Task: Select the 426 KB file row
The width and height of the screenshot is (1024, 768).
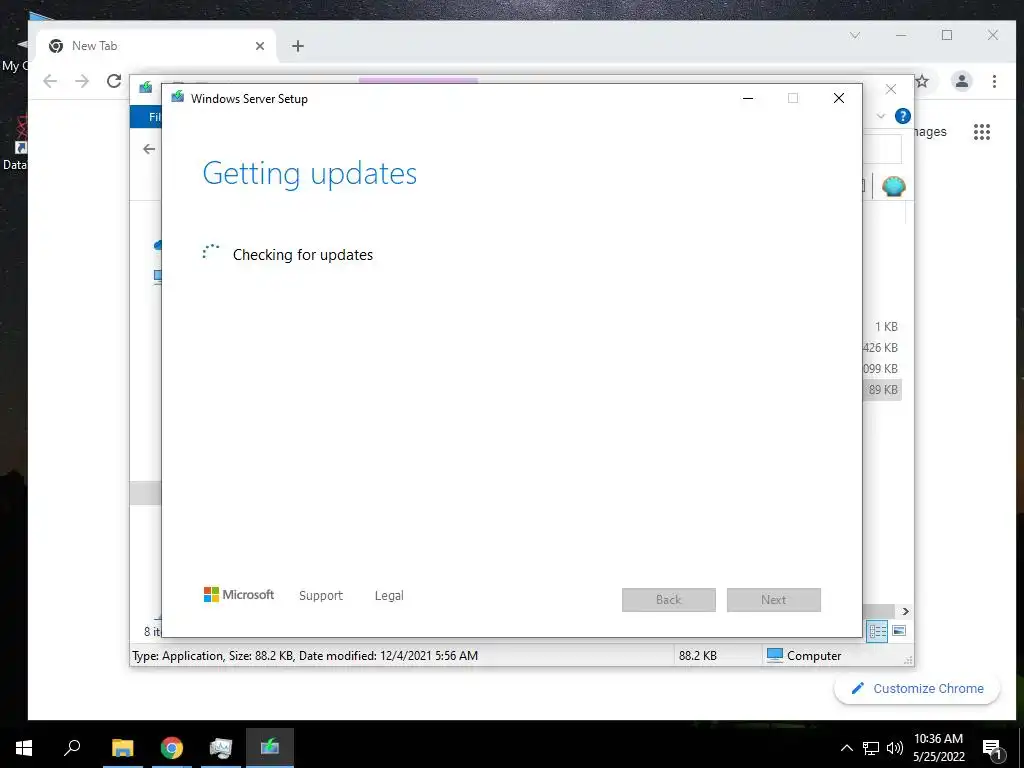Action: [x=881, y=347]
